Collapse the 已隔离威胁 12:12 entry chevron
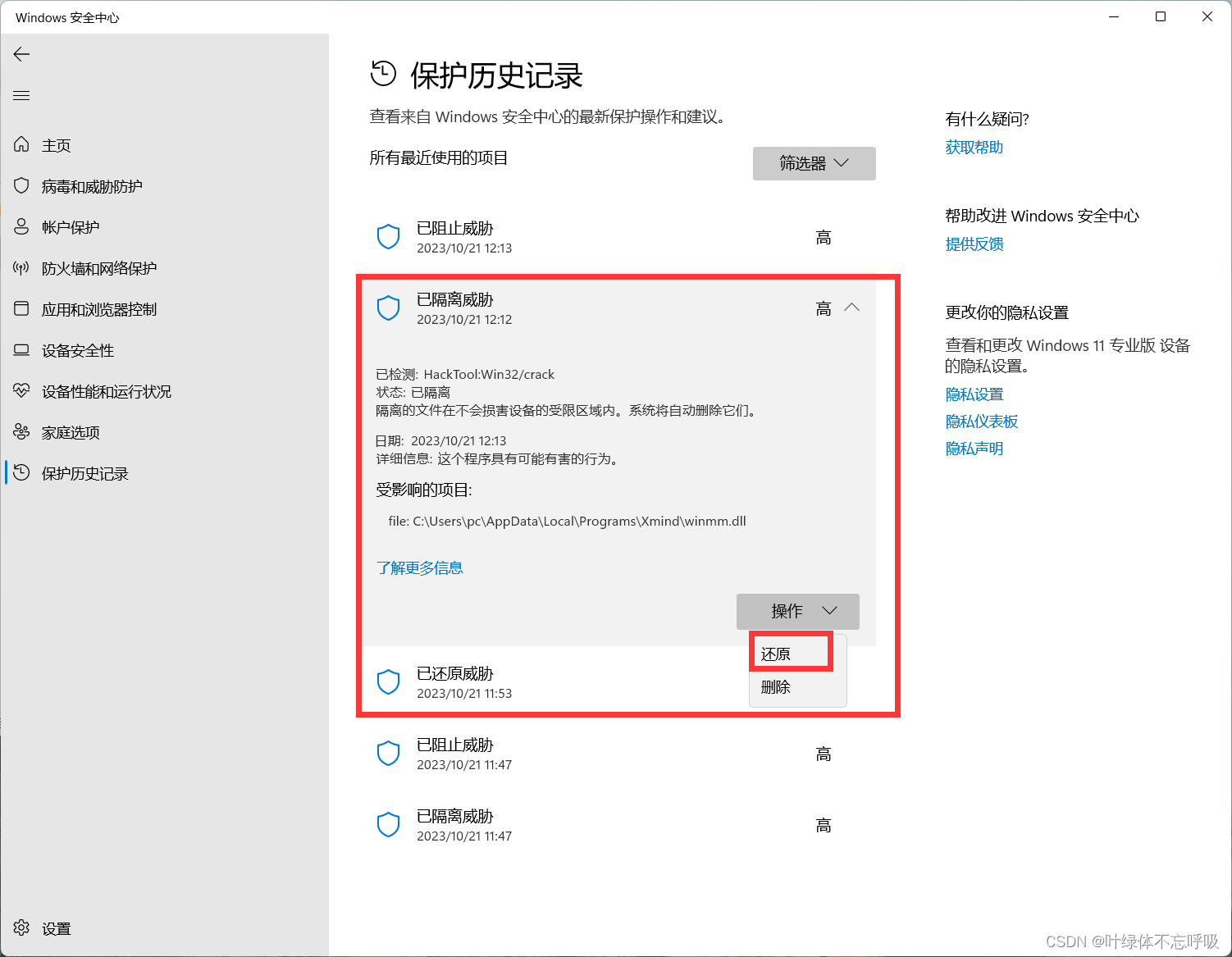This screenshot has width=1232, height=957. (852, 308)
